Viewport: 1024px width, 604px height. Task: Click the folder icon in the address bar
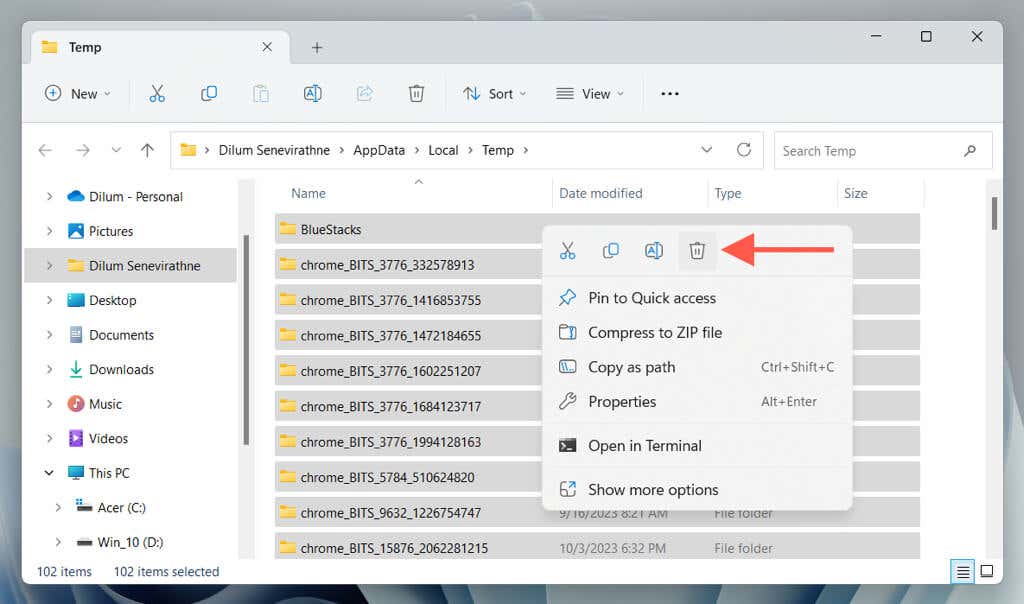[x=188, y=150]
